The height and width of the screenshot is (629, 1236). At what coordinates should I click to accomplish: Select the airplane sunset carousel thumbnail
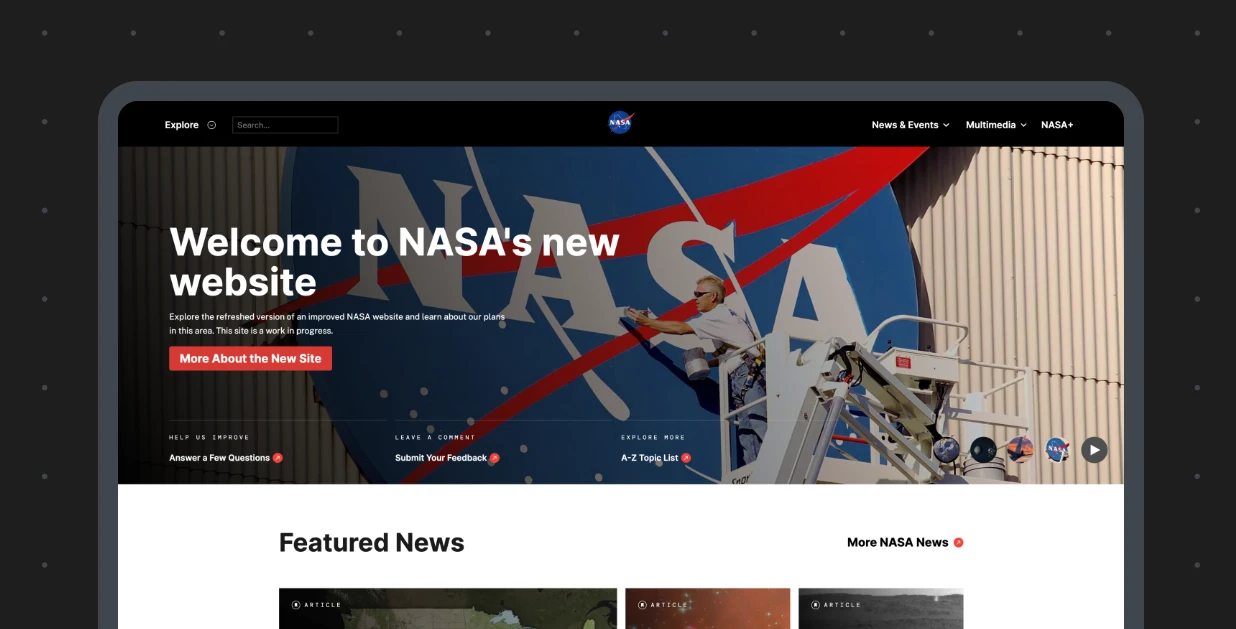(1020, 450)
